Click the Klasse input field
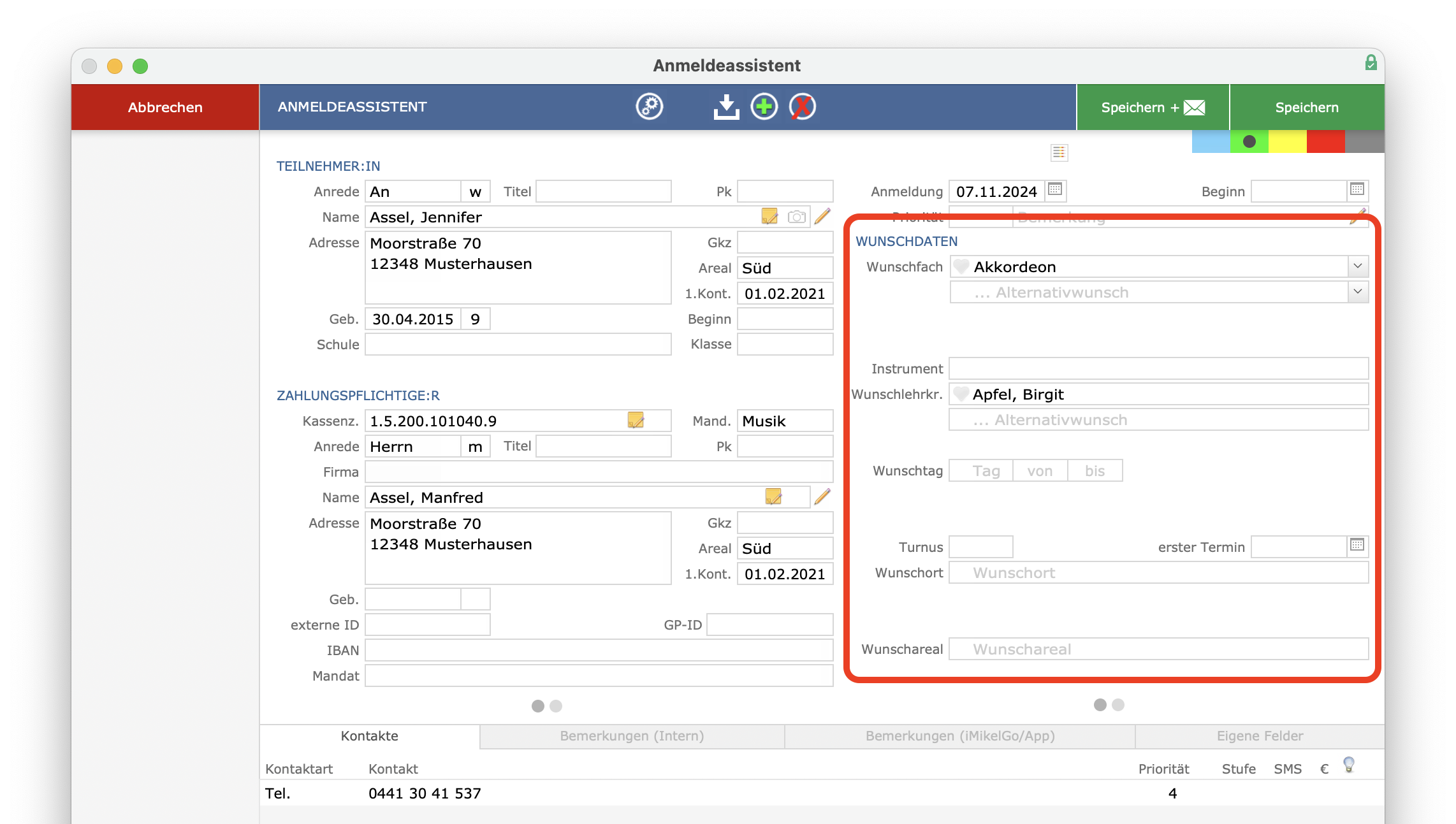The width and height of the screenshot is (1456, 824). [x=785, y=344]
